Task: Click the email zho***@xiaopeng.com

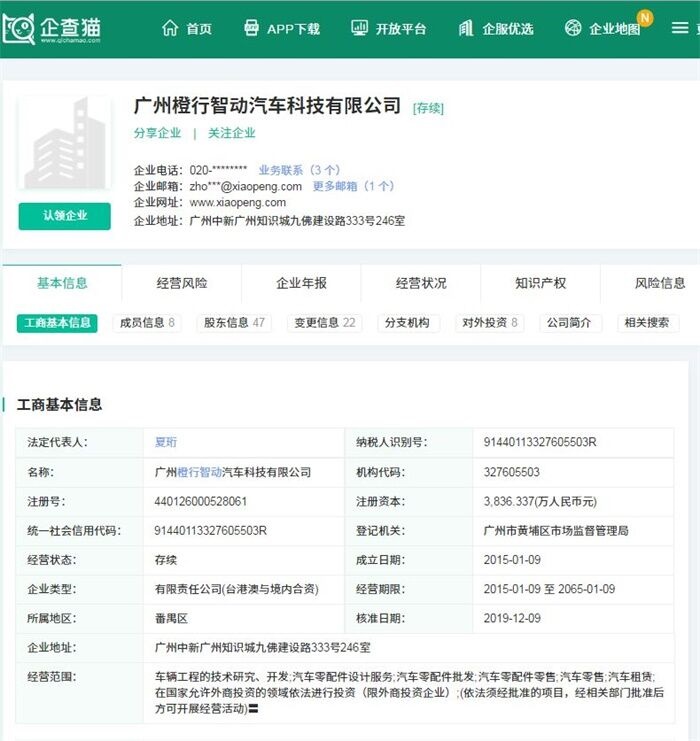Action: [246, 186]
